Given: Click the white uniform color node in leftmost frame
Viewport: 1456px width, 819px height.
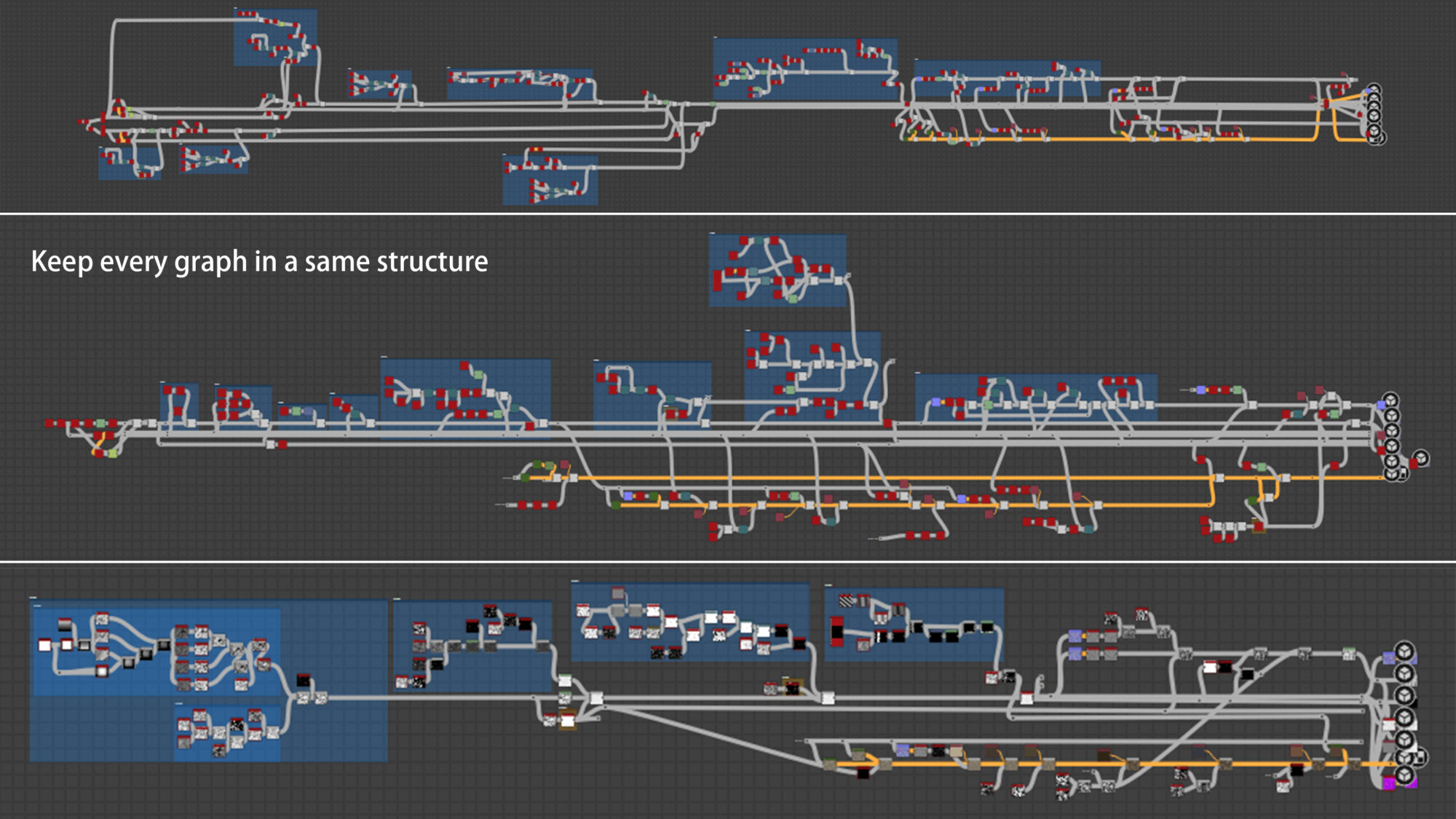Looking at the screenshot, I should (x=44, y=646).
